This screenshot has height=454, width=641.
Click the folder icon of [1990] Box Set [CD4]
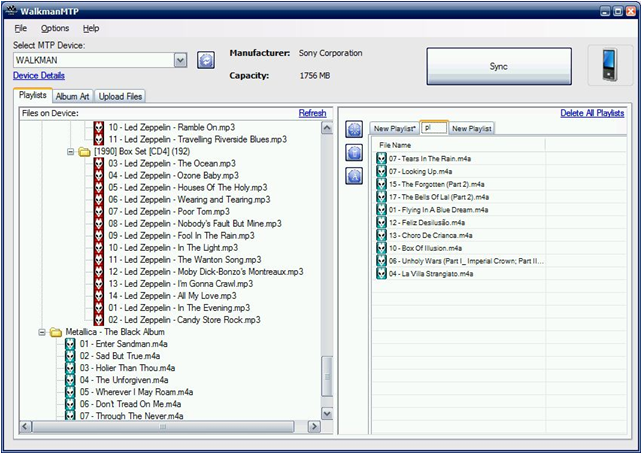[x=85, y=152]
